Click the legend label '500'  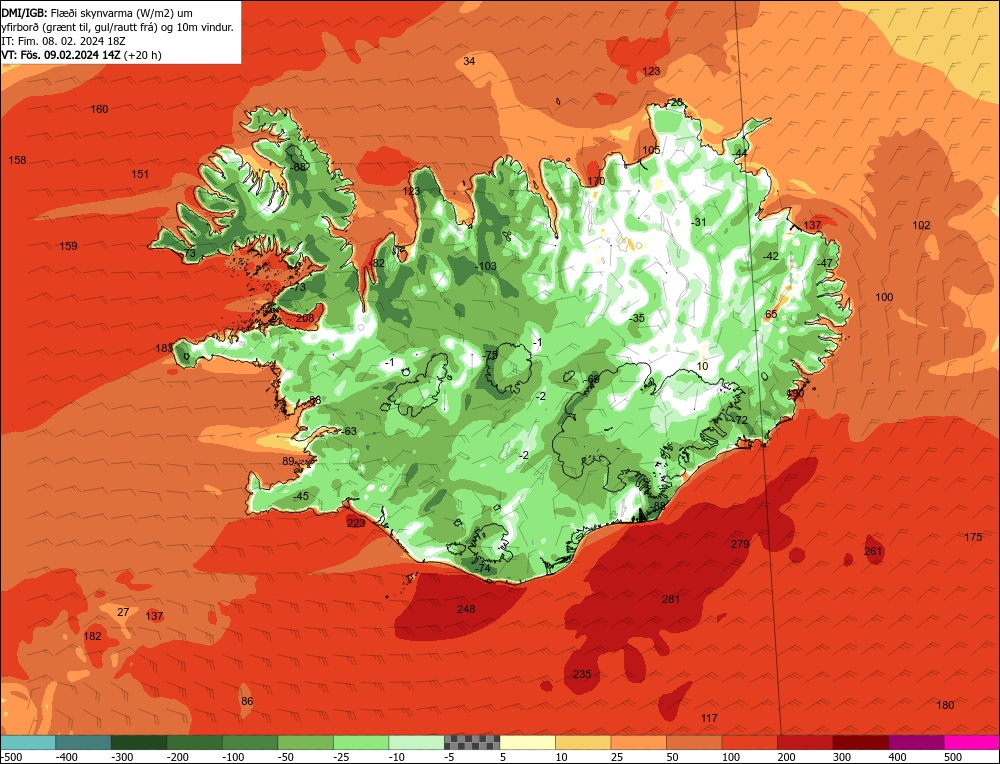point(953,757)
